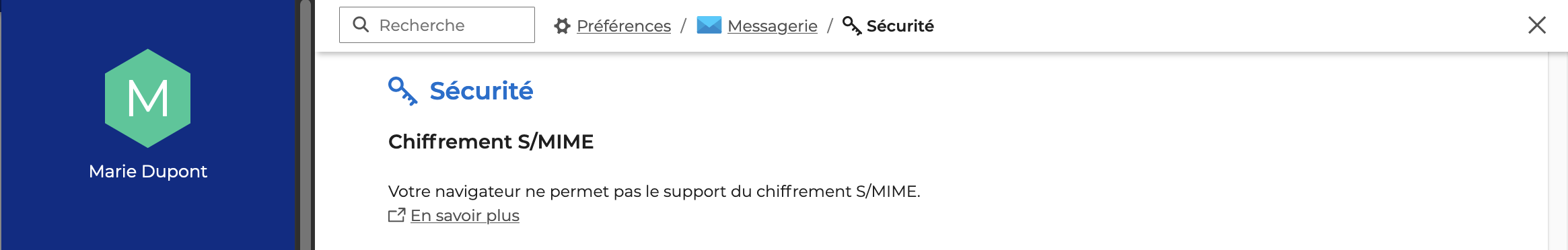Click the Chiffrement S/MIME heading
The image size is (1568, 250).
491,142
